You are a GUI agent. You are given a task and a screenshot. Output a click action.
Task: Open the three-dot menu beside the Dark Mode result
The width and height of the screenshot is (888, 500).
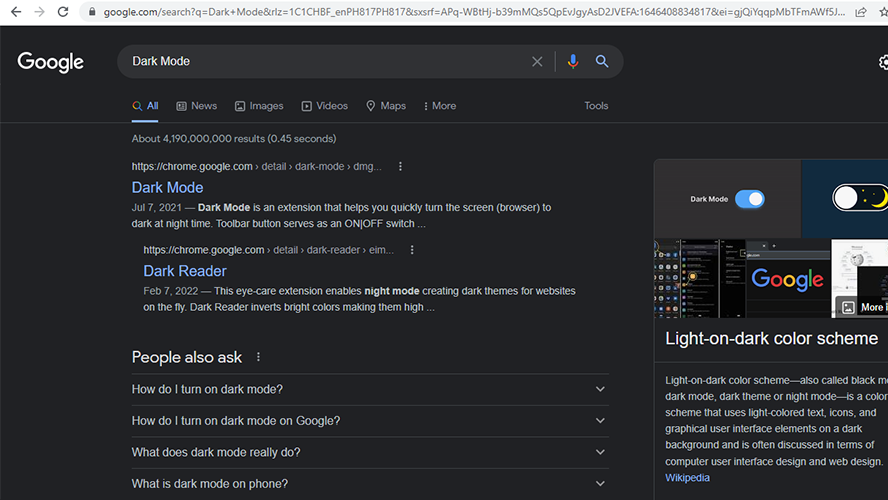pos(401,166)
